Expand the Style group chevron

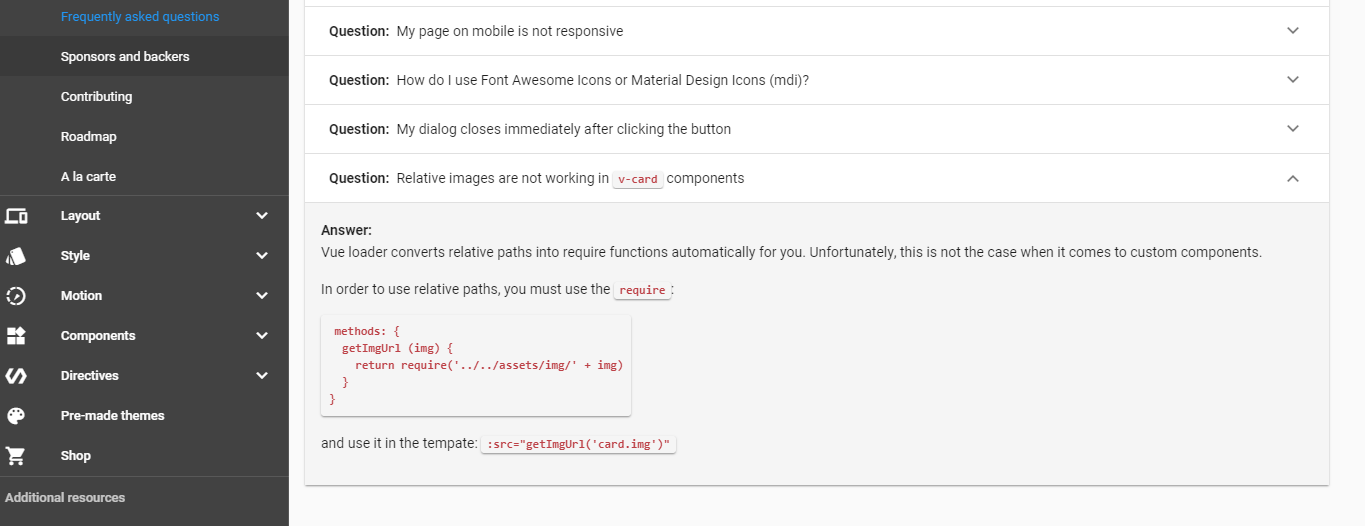click(262, 256)
